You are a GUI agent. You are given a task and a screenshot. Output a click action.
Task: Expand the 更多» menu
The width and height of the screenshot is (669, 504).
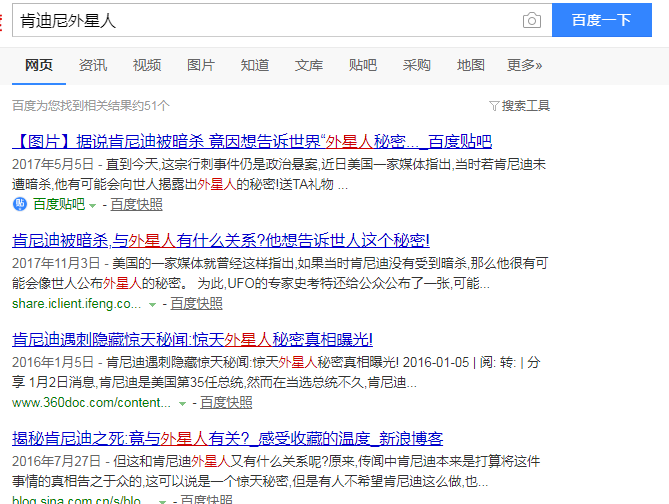[x=524, y=65]
